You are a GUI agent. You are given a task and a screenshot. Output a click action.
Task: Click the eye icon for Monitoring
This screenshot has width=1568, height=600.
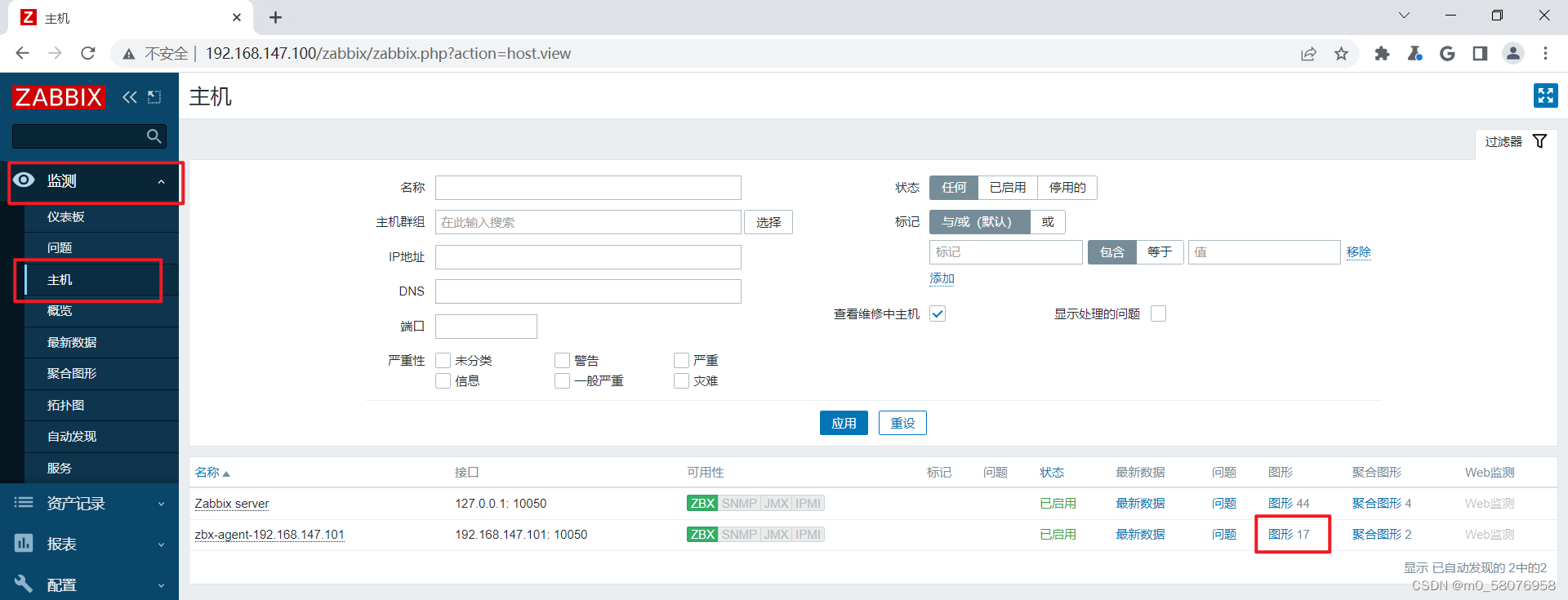tap(24, 180)
